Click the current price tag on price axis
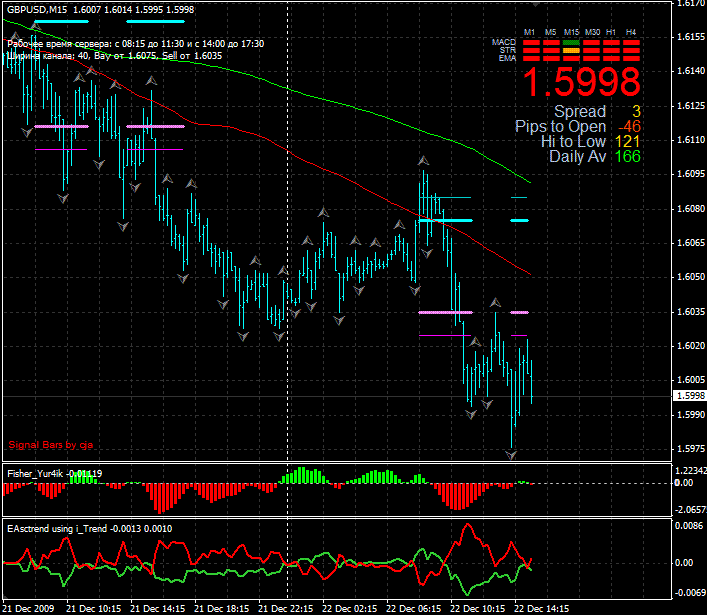 (x=689, y=396)
